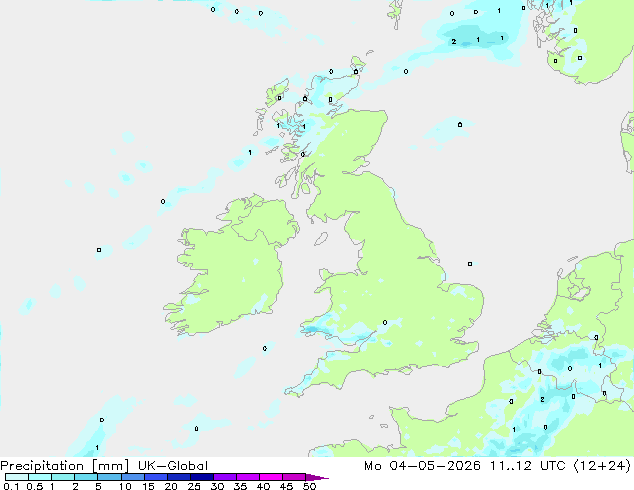The width and height of the screenshot is (634, 490).
Task: Click the '15' legend scale value
Action: click(x=148, y=486)
